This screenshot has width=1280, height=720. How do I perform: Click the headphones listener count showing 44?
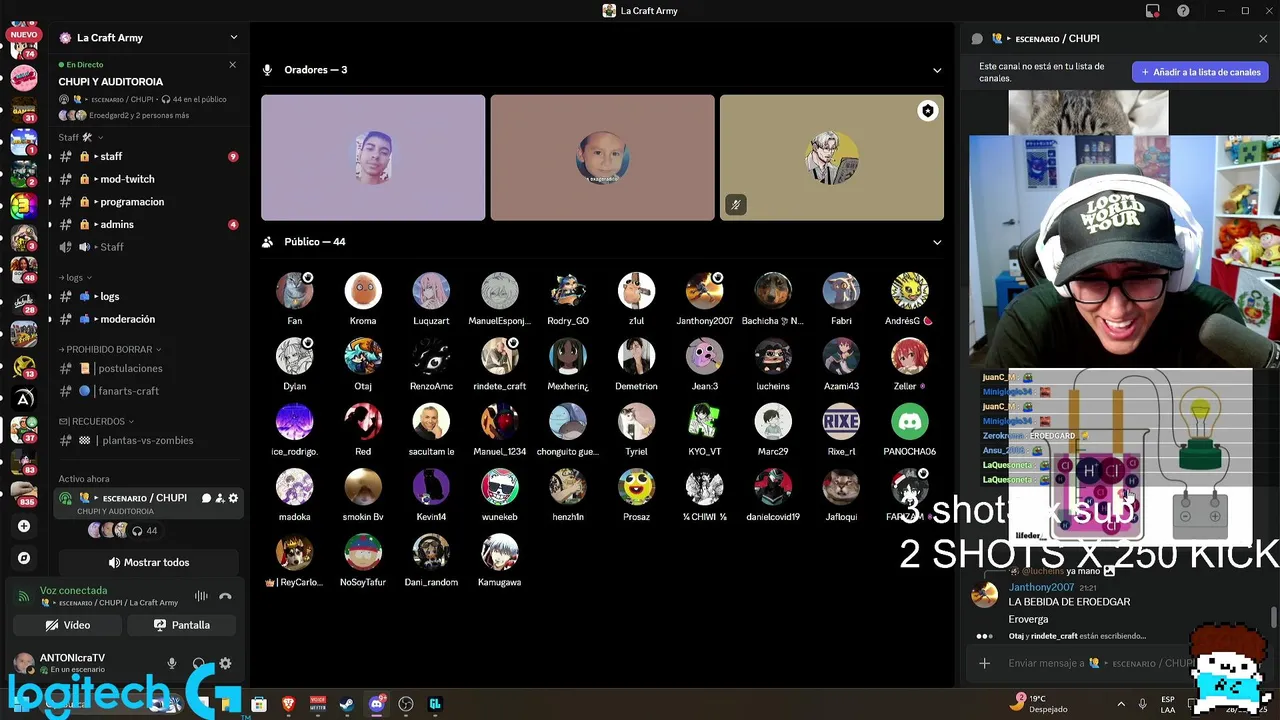[x=145, y=531]
